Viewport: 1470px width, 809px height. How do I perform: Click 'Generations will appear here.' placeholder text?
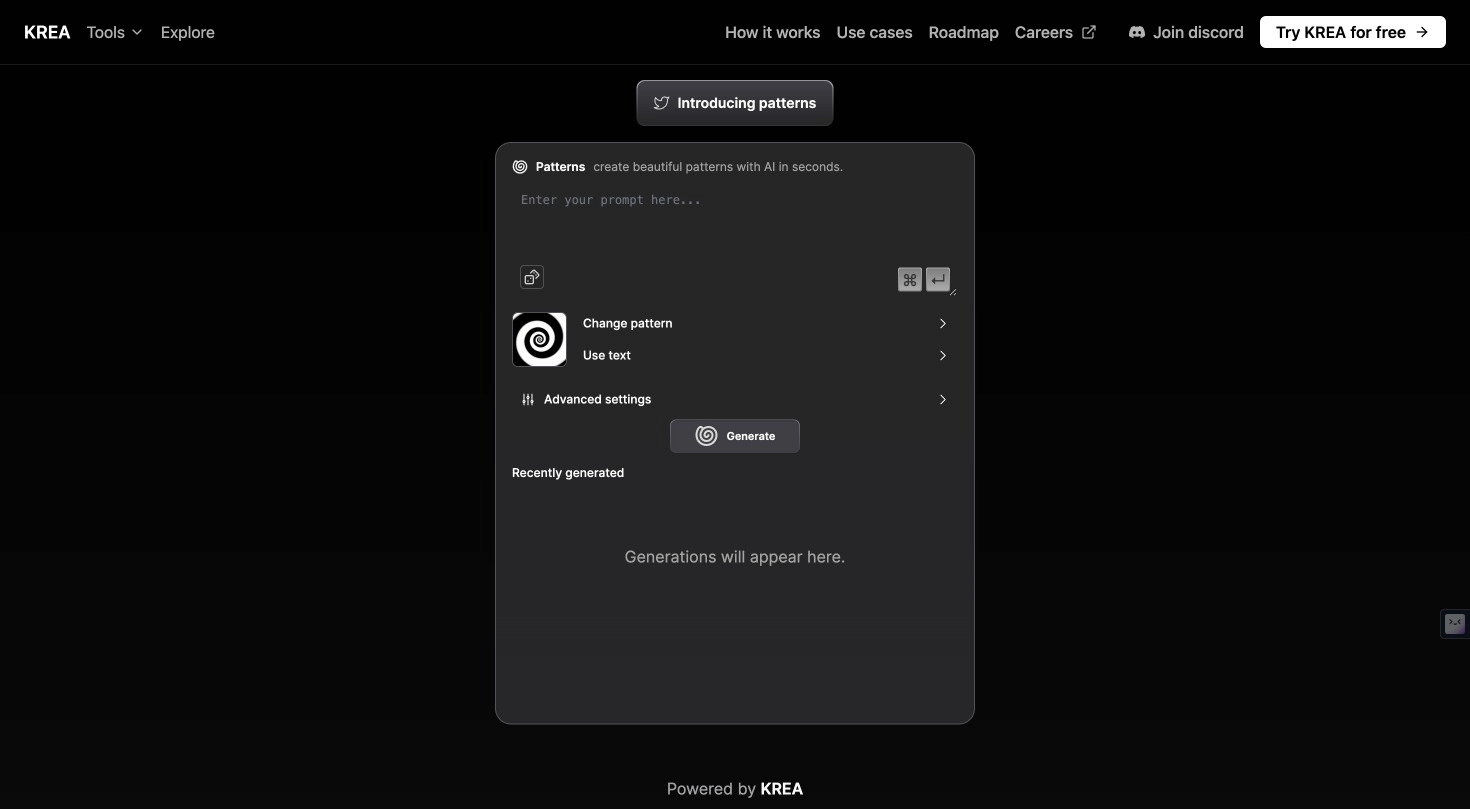pyautogui.click(x=735, y=557)
